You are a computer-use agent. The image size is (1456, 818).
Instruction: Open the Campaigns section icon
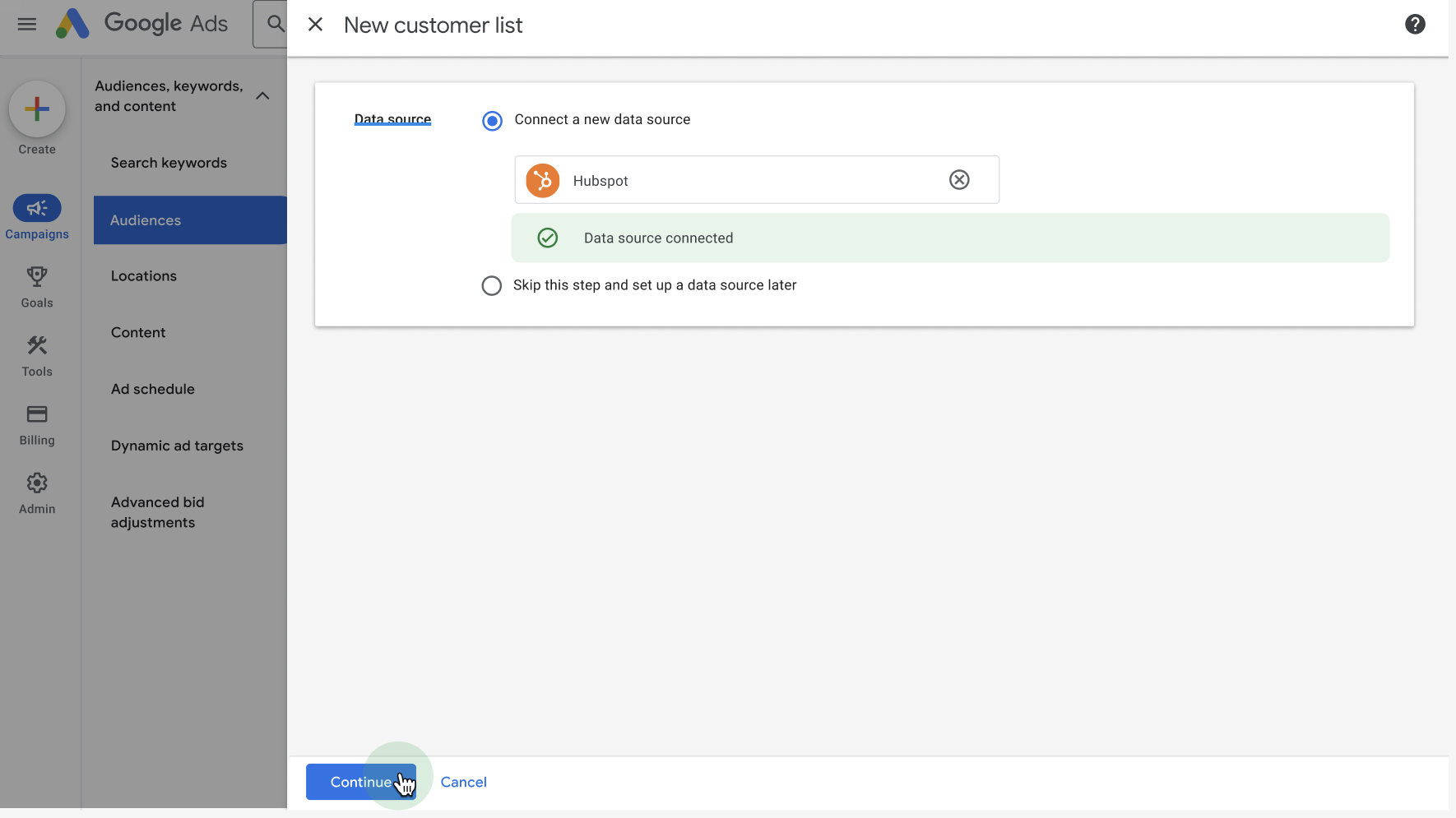pyautogui.click(x=37, y=208)
